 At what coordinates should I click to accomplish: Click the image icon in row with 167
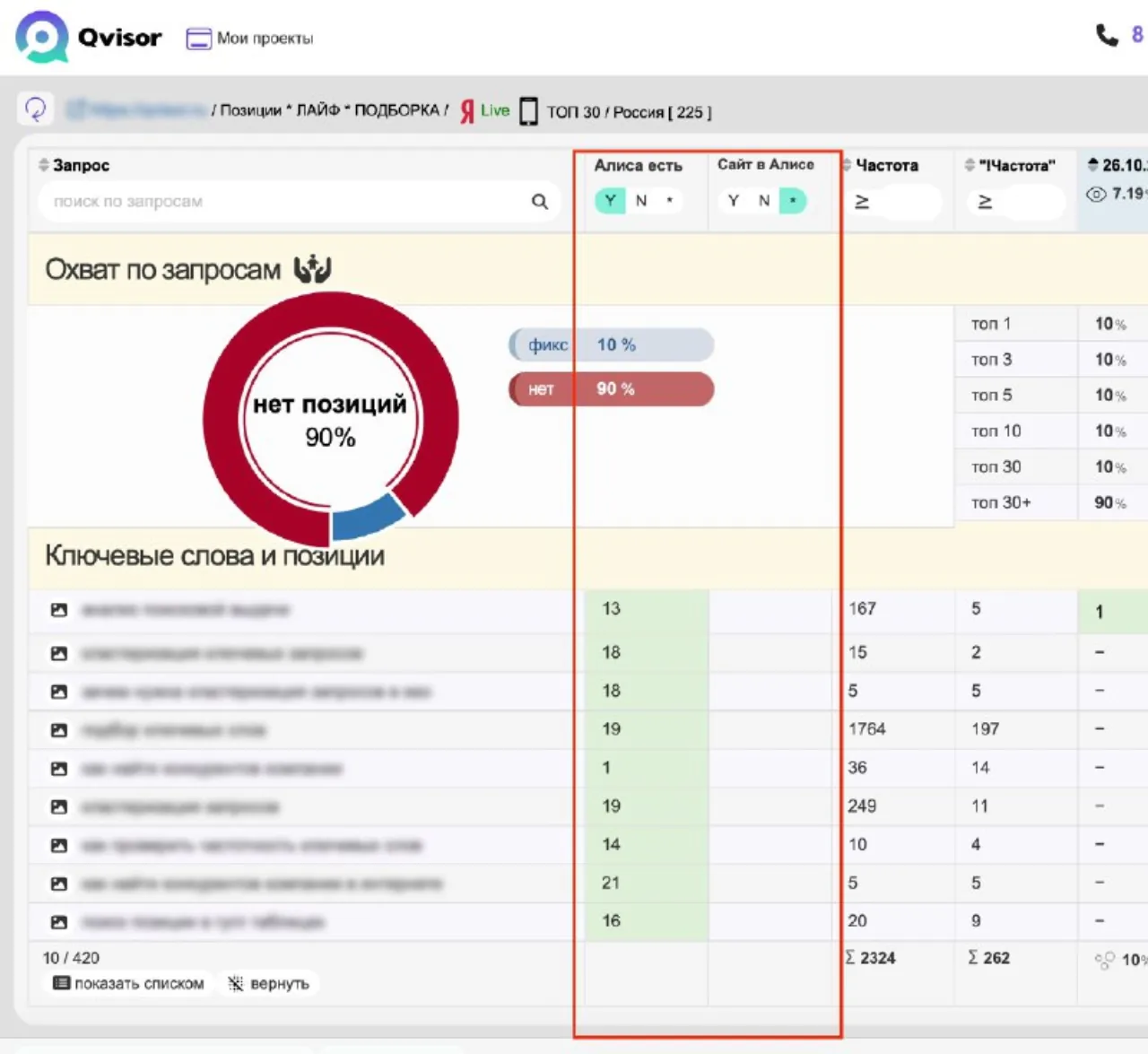coord(59,610)
